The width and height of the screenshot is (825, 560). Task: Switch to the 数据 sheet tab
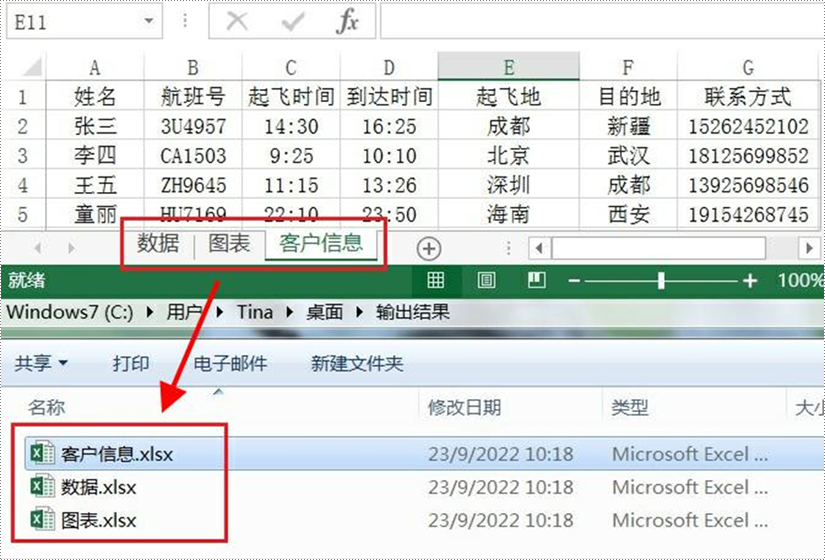pyautogui.click(x=158, y=244)
